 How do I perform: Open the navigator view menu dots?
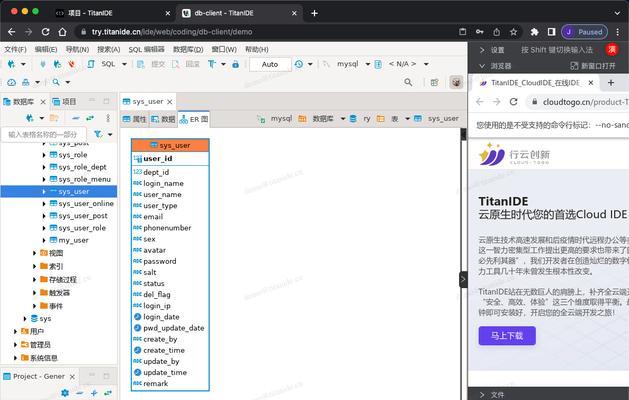108,118
